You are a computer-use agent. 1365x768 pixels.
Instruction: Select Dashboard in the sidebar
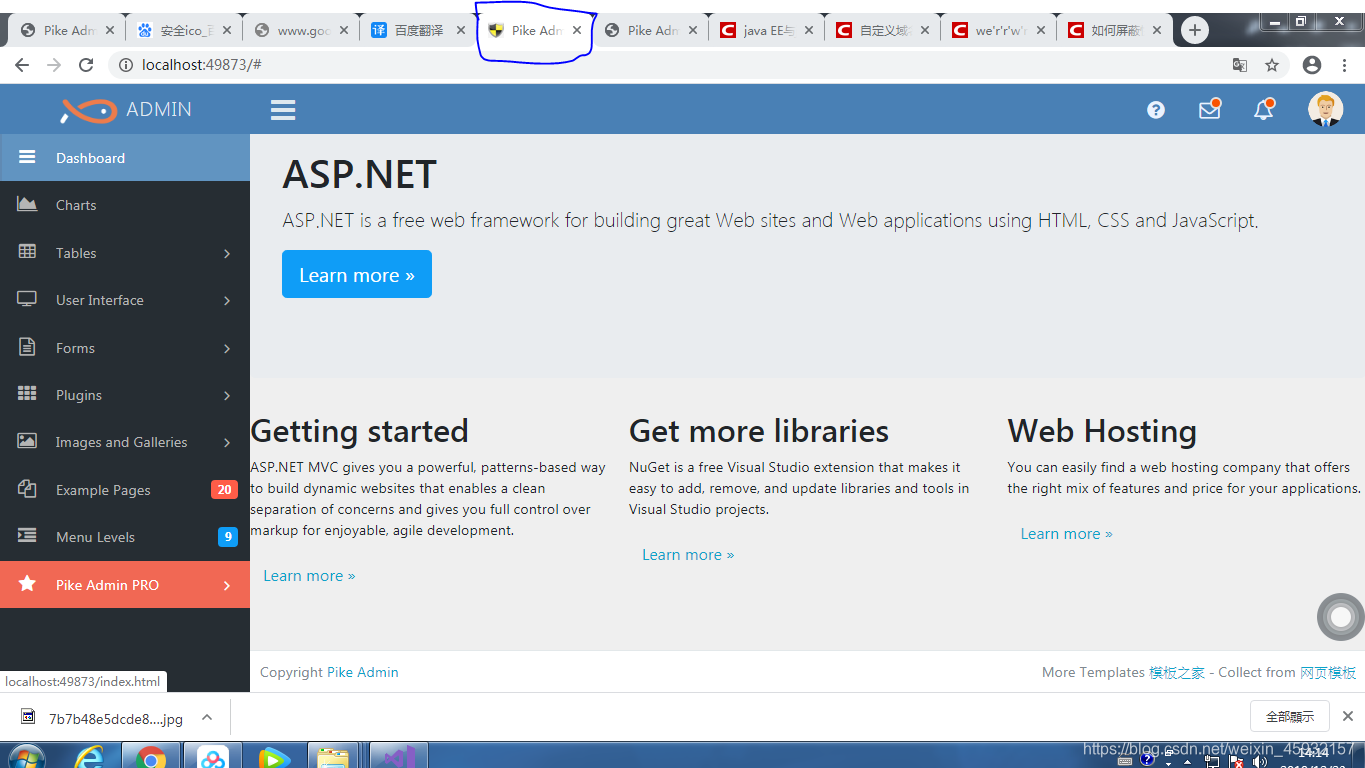tap(125, 158)
